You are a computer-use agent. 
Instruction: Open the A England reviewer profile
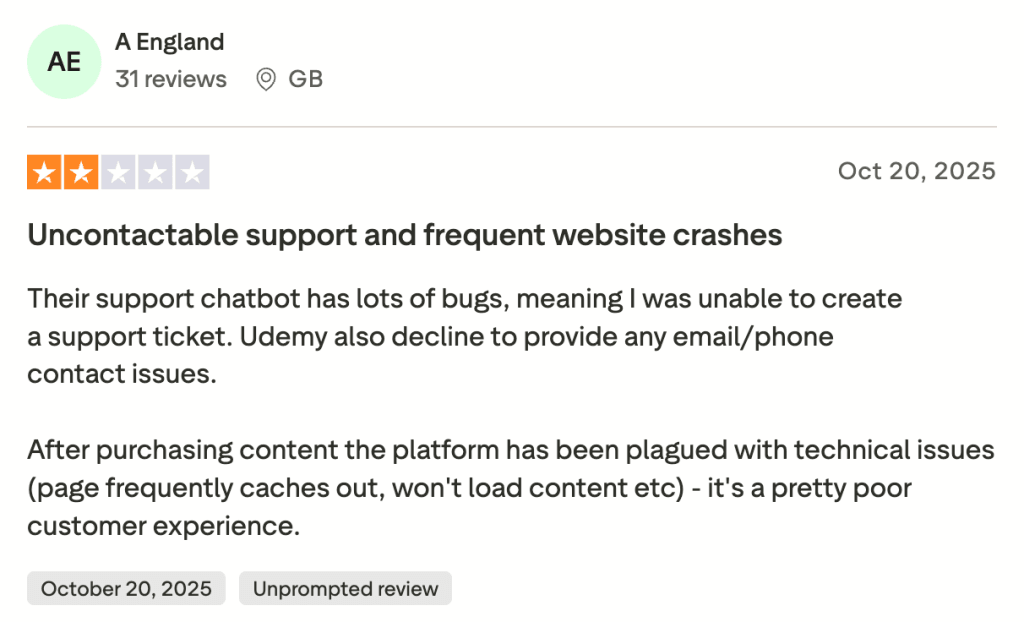169,42
